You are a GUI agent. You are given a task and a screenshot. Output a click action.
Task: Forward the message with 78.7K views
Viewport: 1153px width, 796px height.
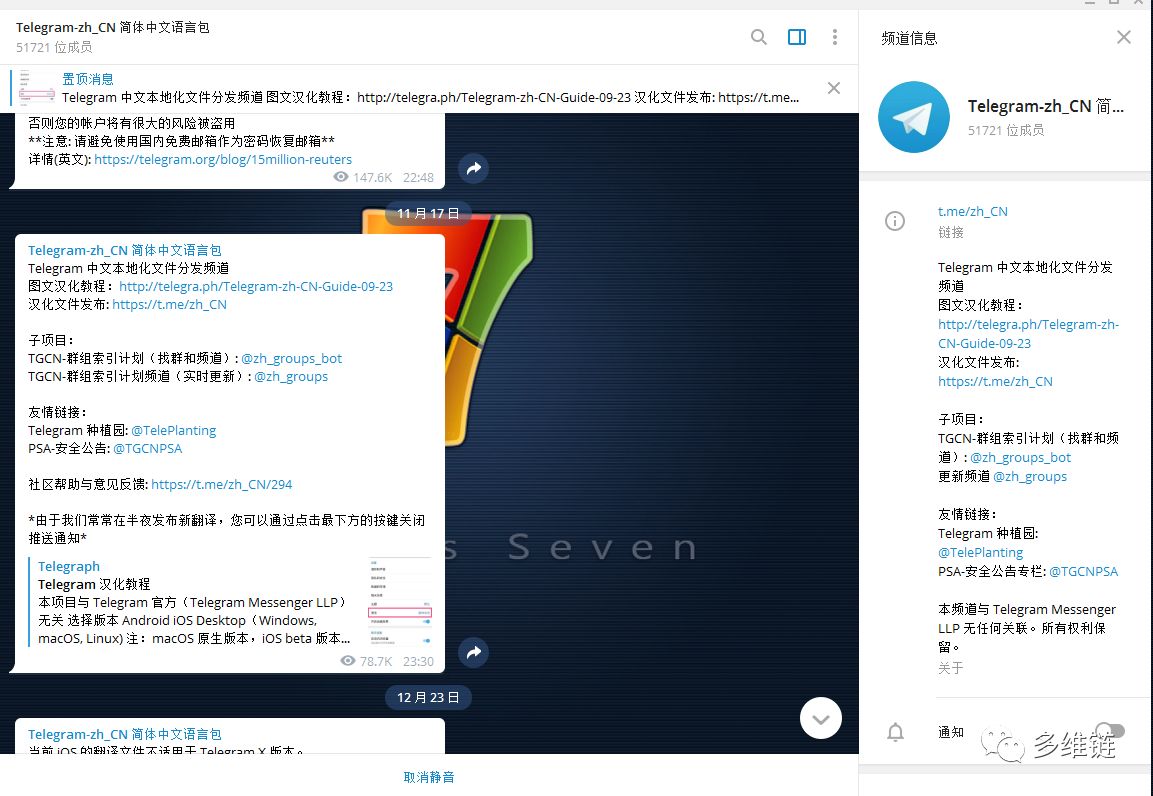tap(474, 652)
